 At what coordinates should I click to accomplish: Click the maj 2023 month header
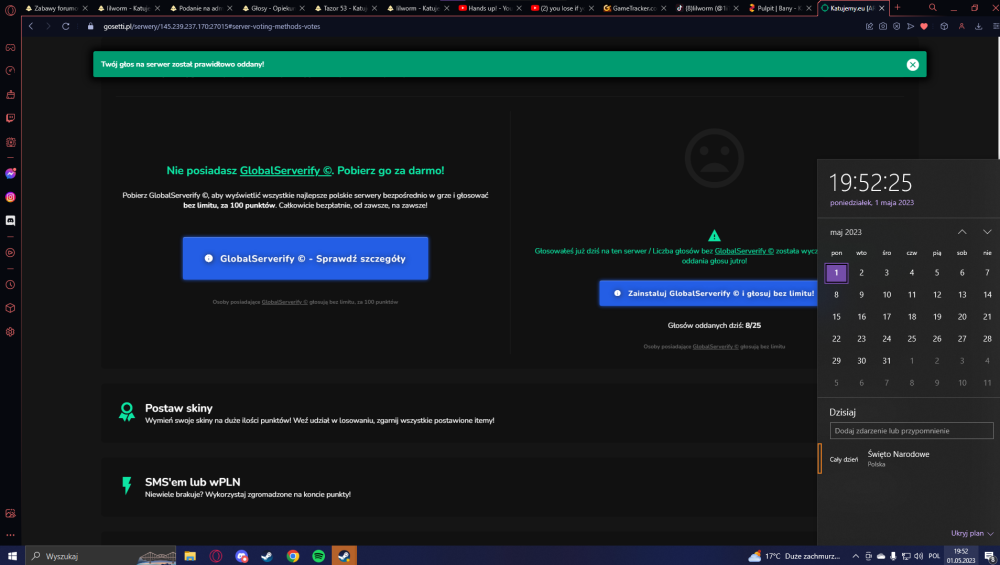pos(846,232)
